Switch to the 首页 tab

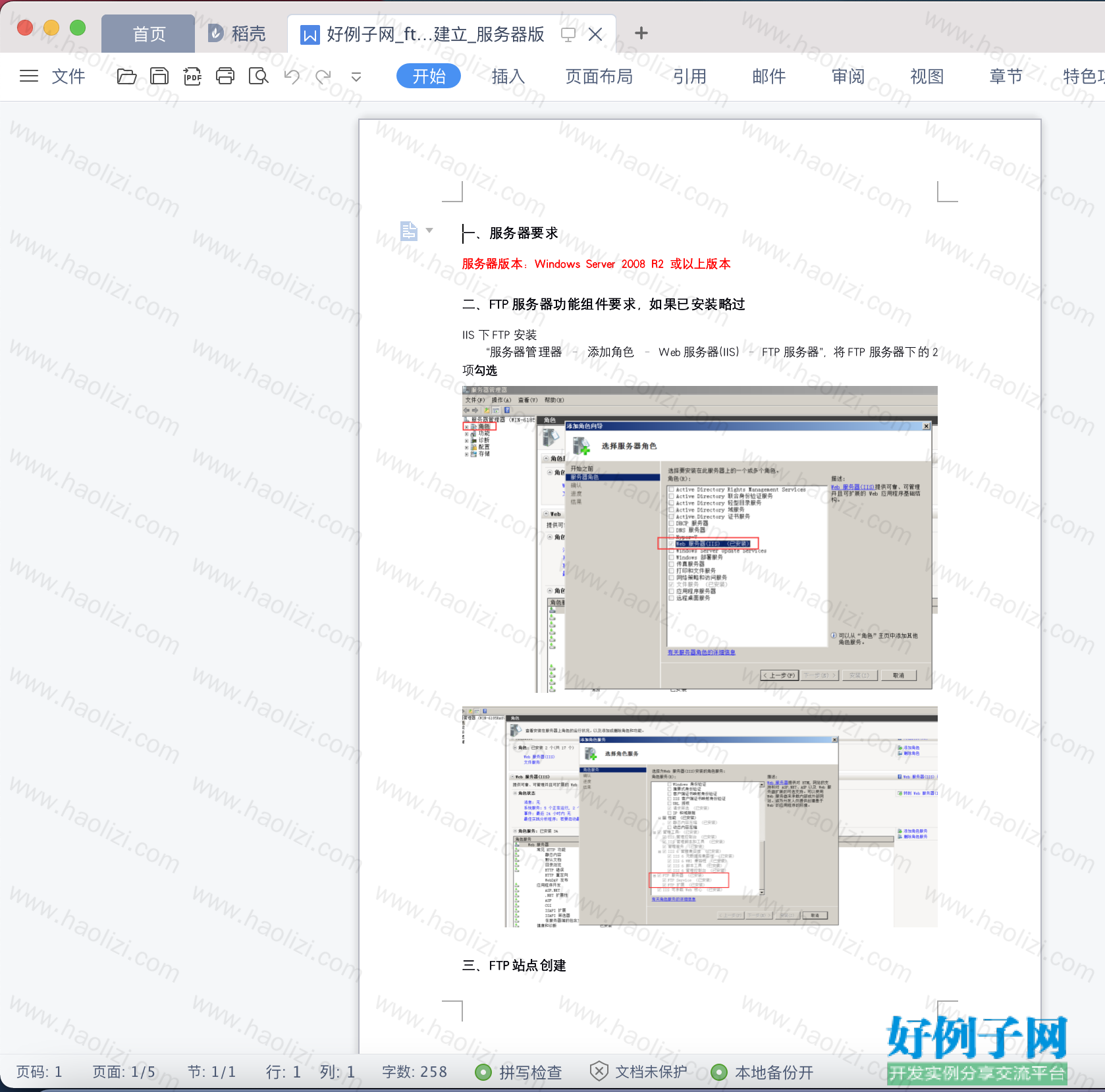point(149,34)
